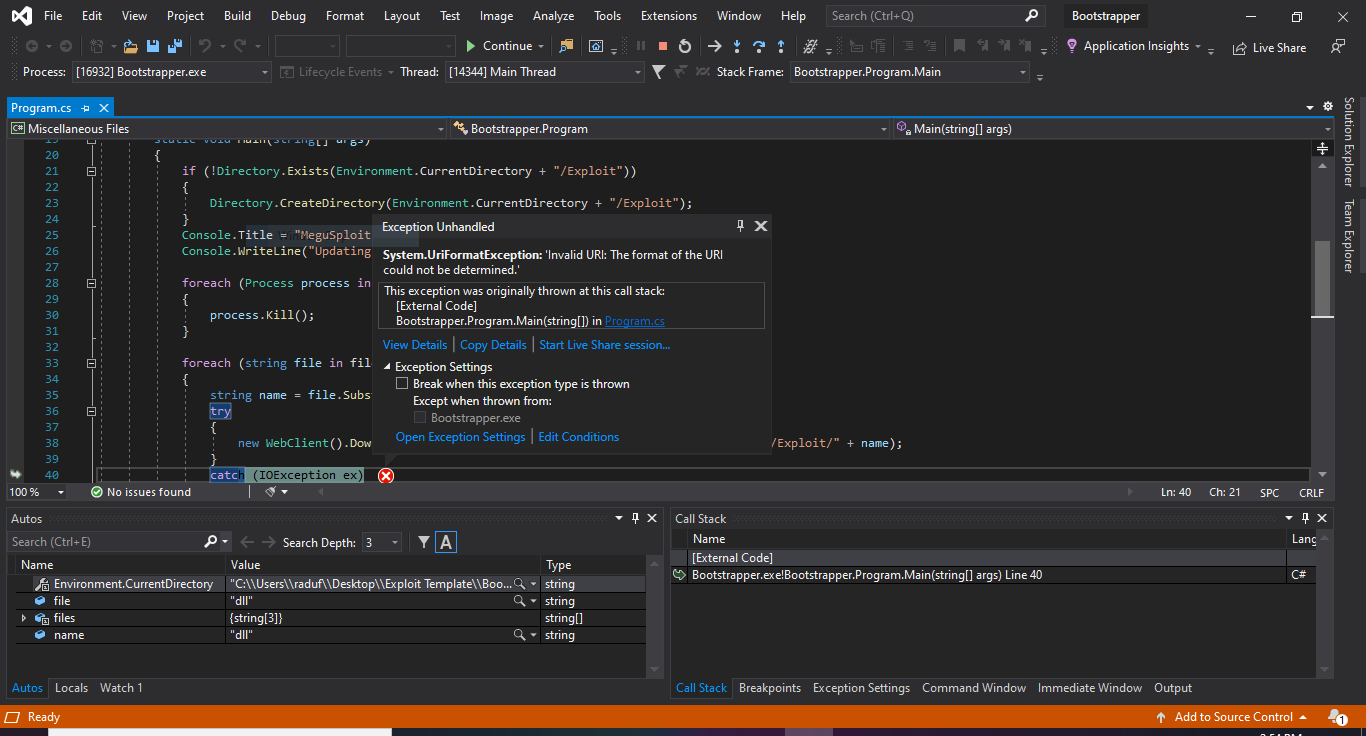Switch to the Watch 1 tab

121,688
